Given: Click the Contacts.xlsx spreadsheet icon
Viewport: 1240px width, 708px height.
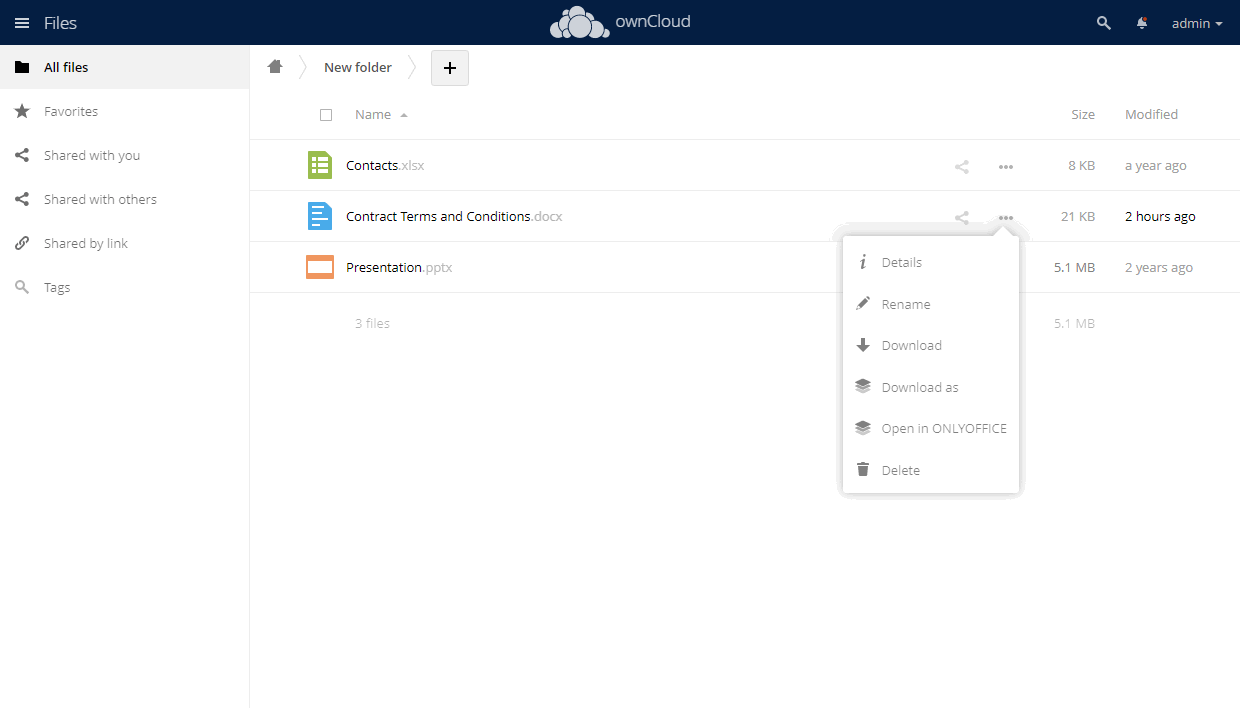Looking at the screenshot, I should point(320,165).
